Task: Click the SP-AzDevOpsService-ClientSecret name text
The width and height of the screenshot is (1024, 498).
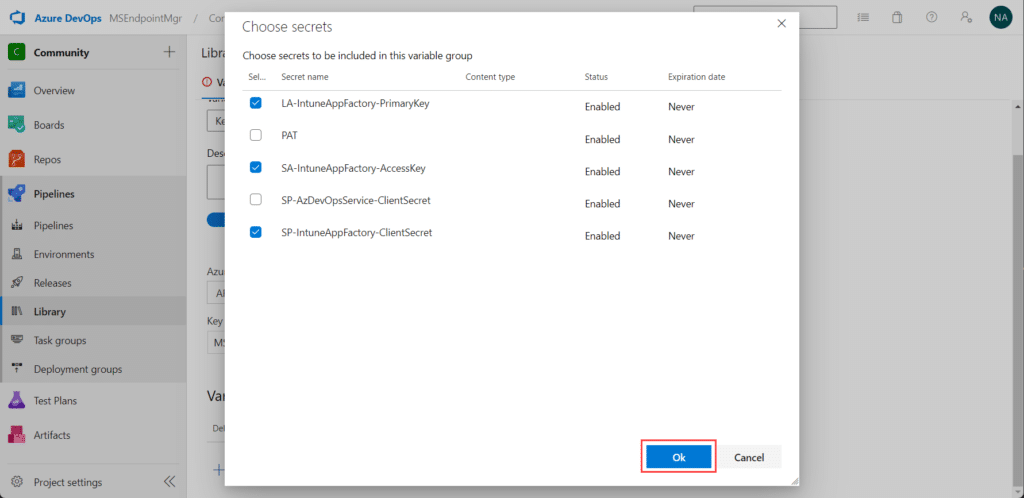Action: [x=356, y=200]
